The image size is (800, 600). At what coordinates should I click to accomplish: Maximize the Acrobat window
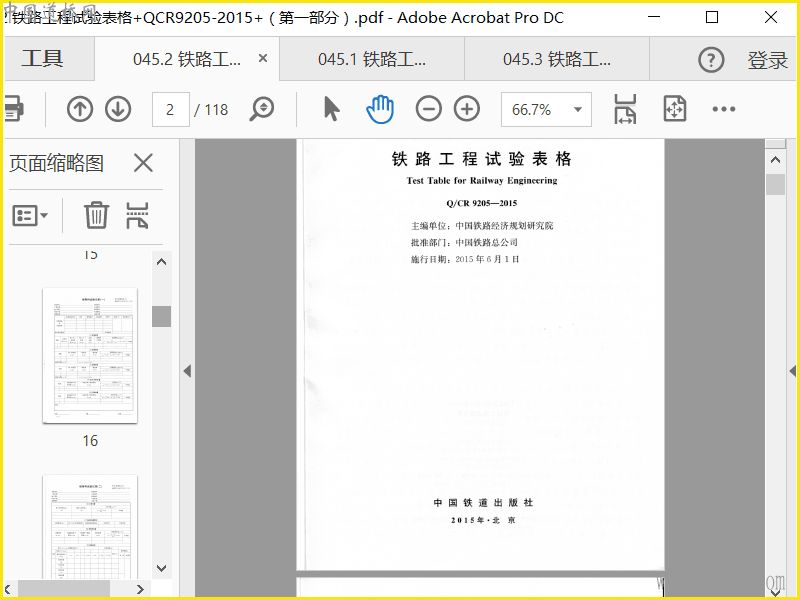tap(712, 17)
